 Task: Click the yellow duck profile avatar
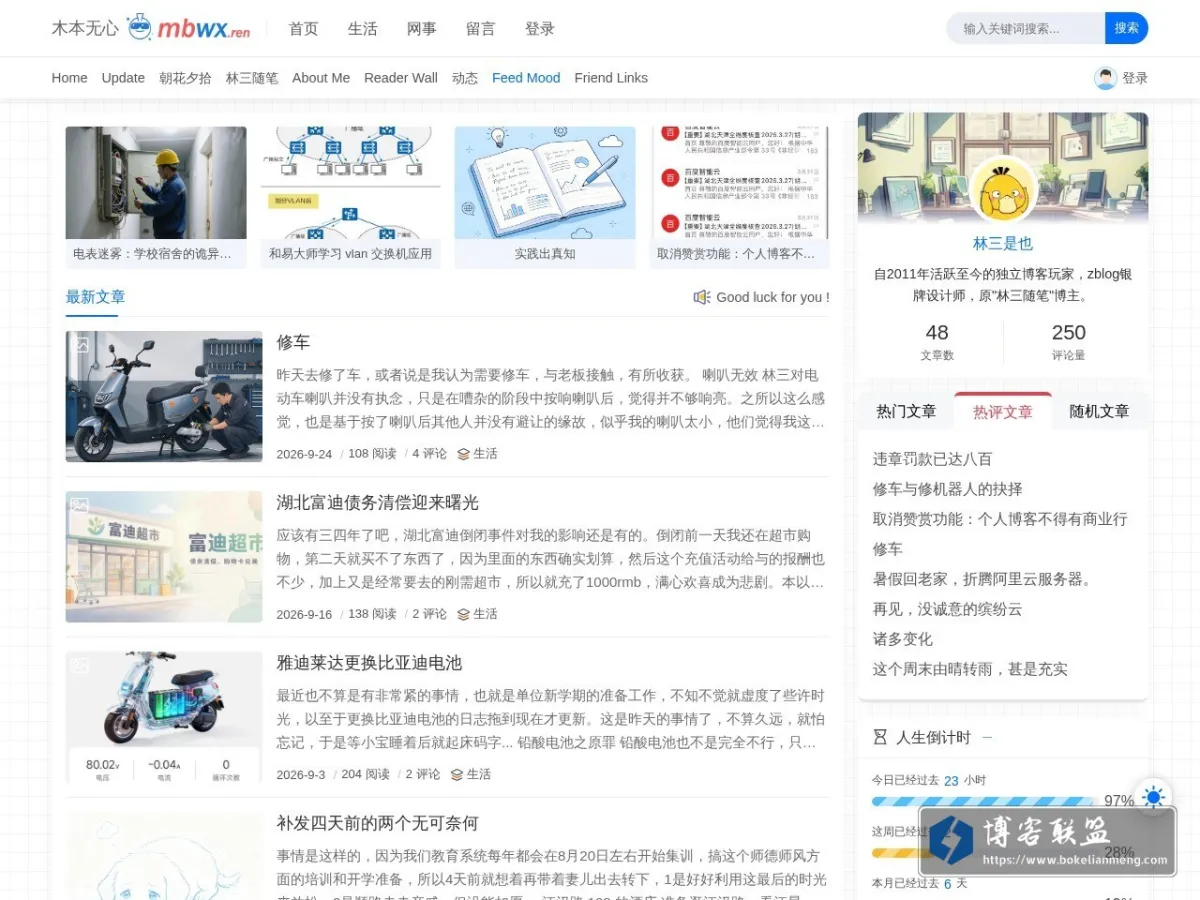click(1003, 190)
